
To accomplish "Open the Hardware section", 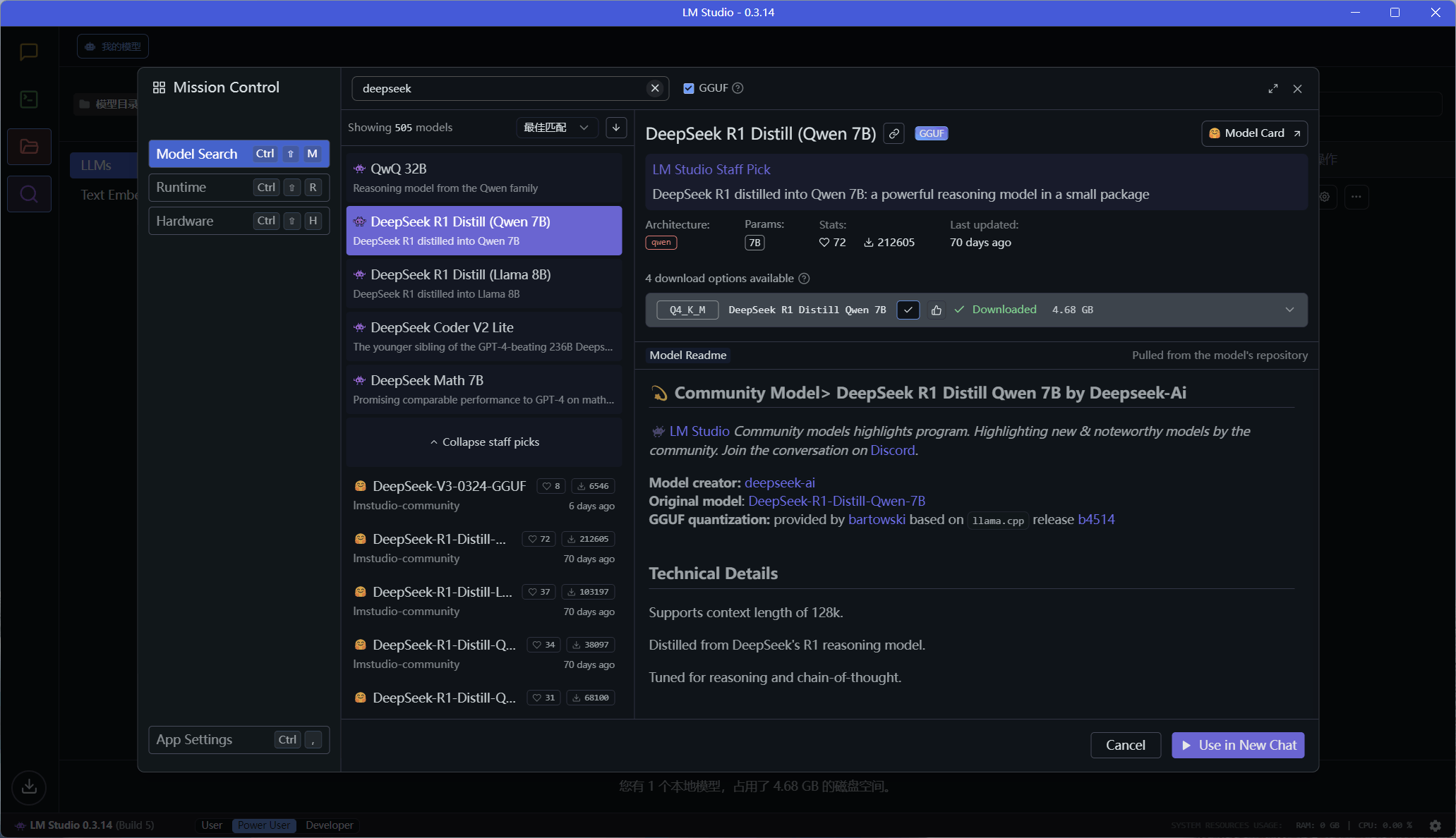I will 239,221.
